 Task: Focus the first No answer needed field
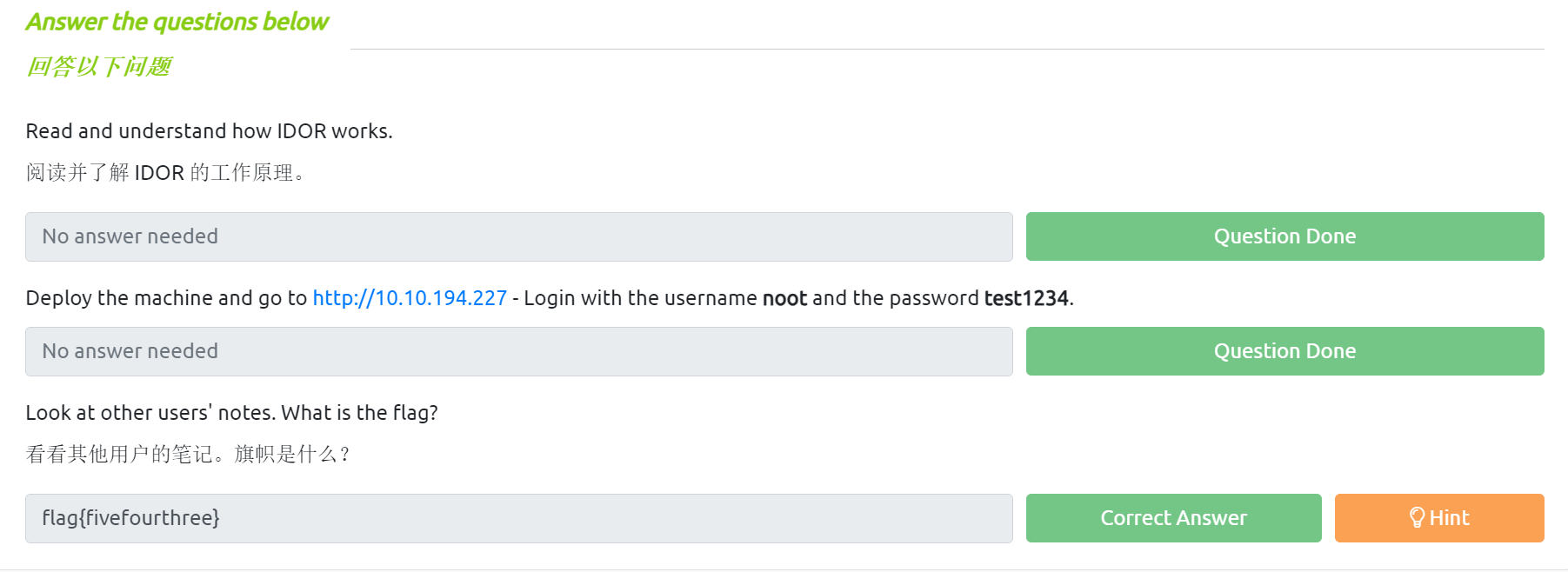click(518, 236)
